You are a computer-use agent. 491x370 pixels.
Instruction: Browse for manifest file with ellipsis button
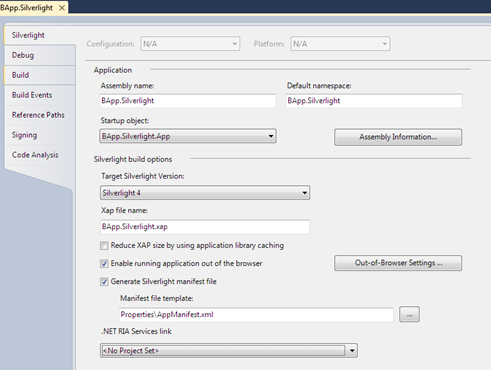coord(409,315)
